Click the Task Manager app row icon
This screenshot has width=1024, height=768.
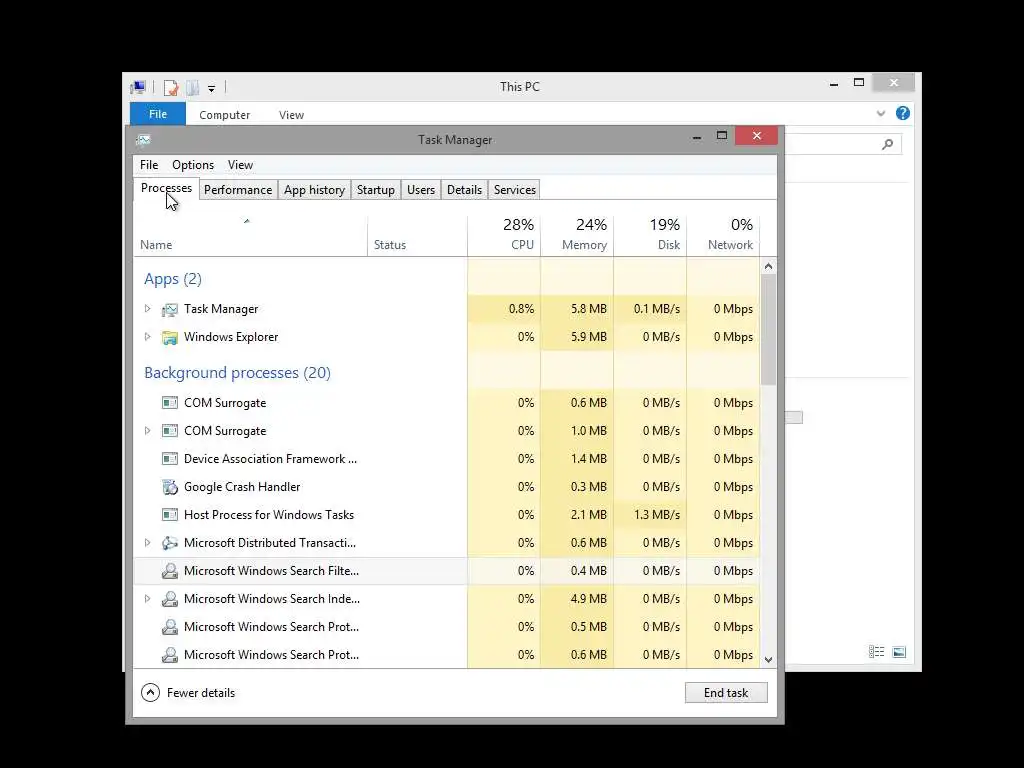[170, 310]
